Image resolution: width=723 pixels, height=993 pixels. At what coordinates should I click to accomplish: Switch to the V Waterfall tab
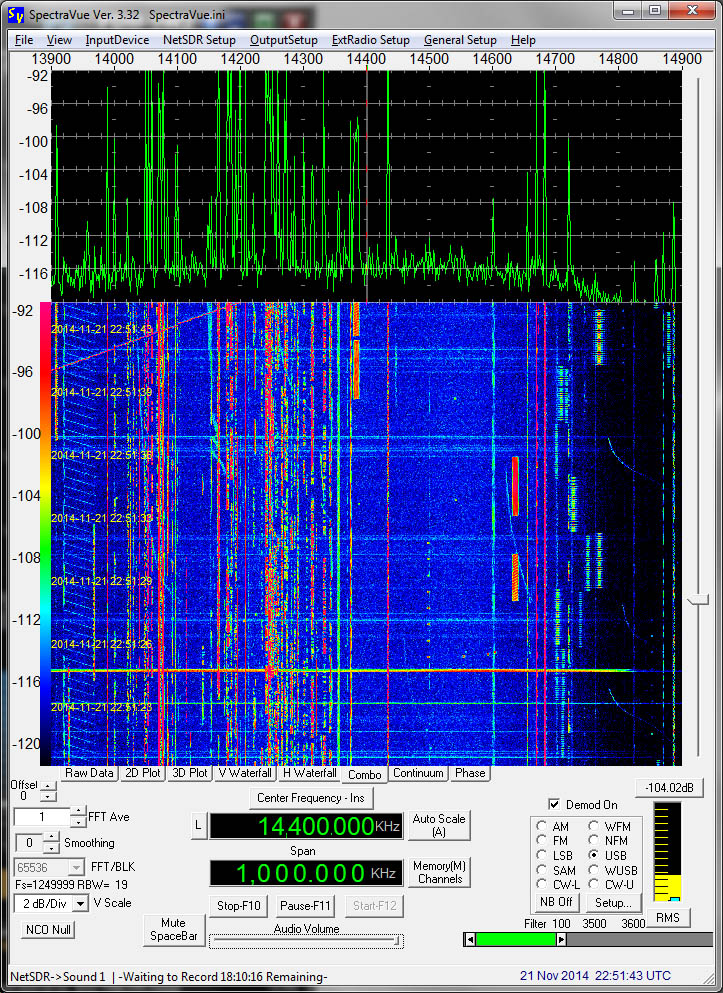tap(245, 773)
